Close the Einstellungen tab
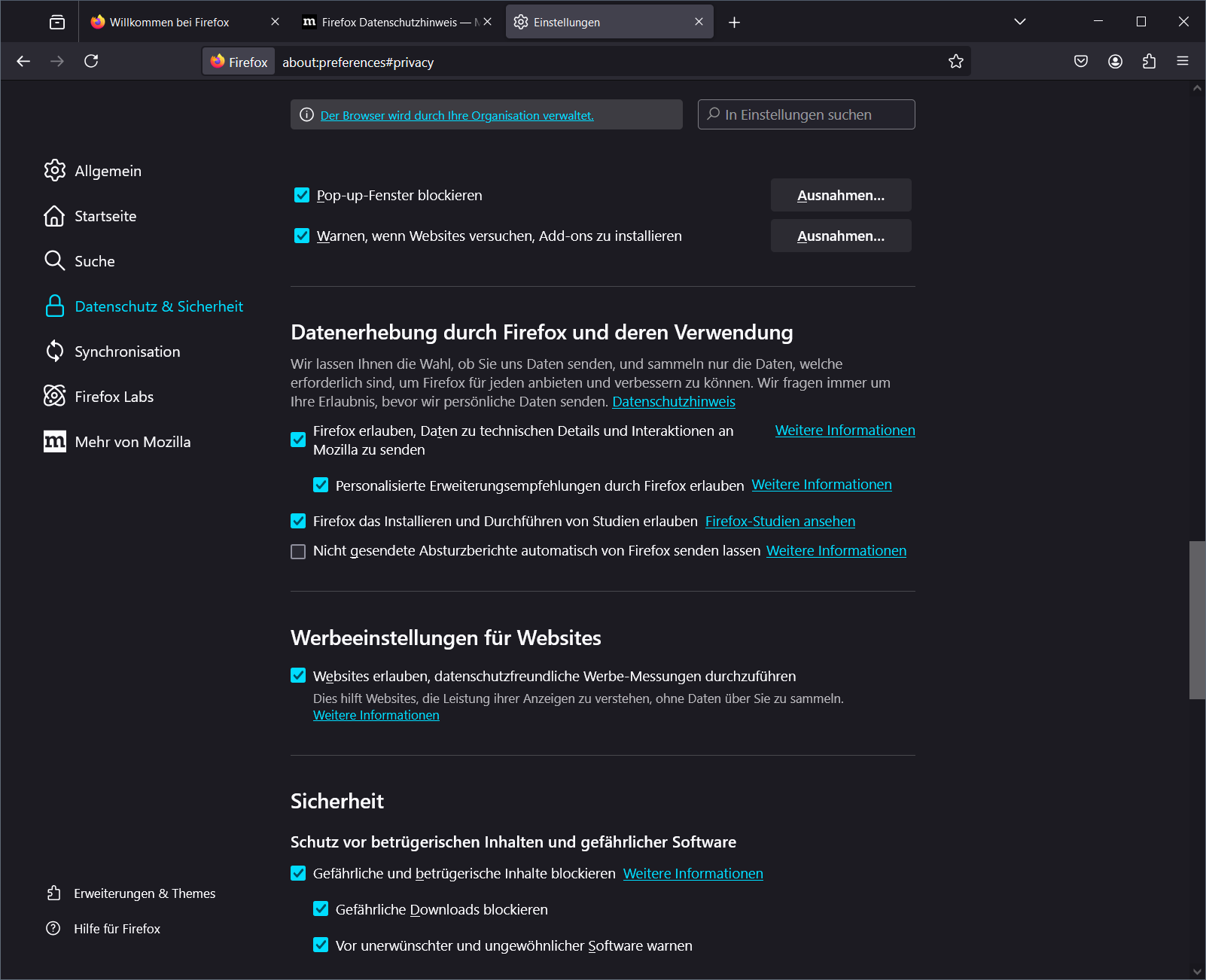Screen dimensions: 1206x980 699,22
